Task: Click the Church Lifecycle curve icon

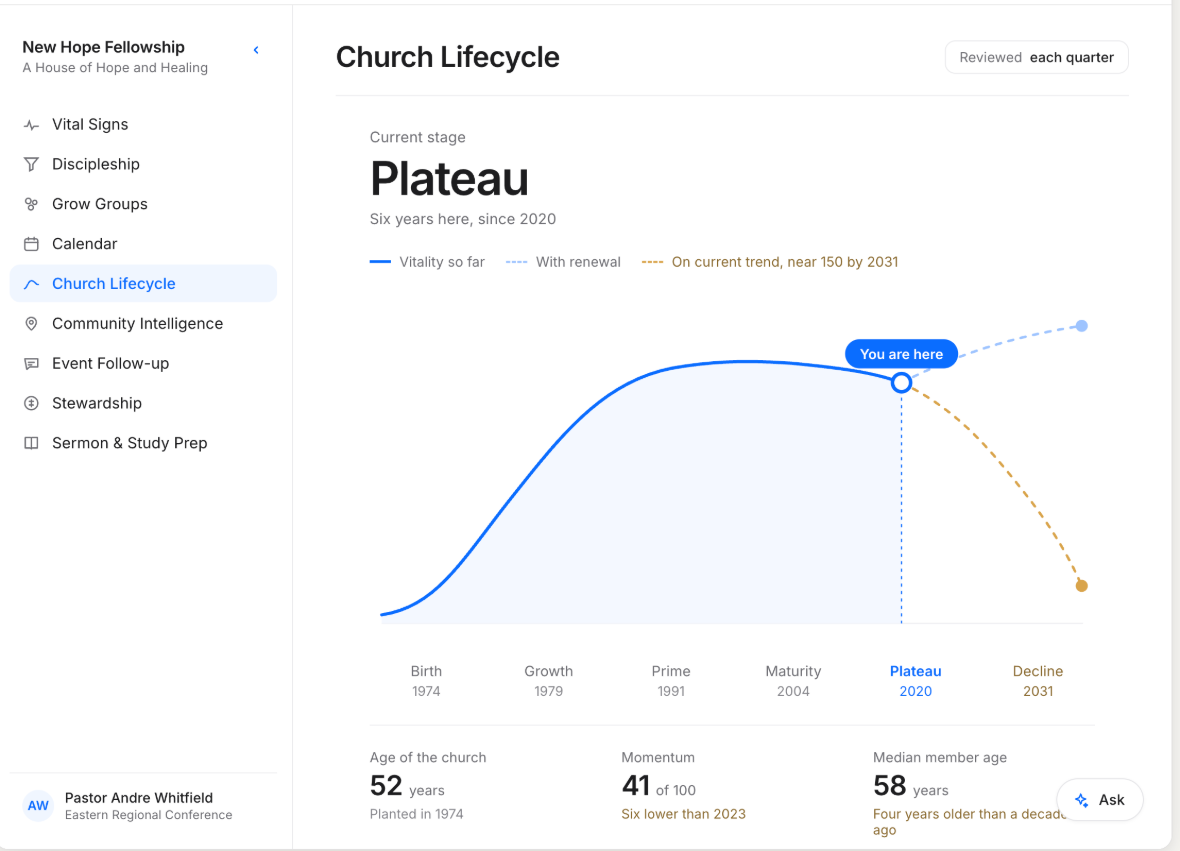Action: tap(31, 284)
